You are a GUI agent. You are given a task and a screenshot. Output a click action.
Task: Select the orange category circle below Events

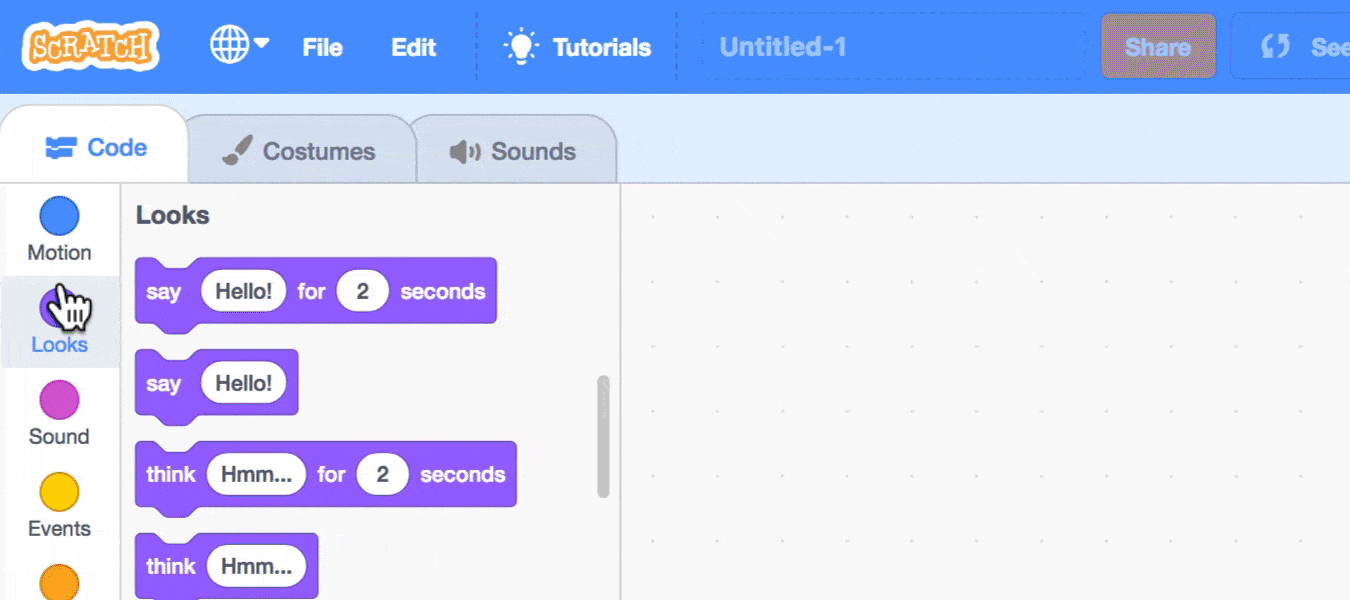[x=59, y=582]
